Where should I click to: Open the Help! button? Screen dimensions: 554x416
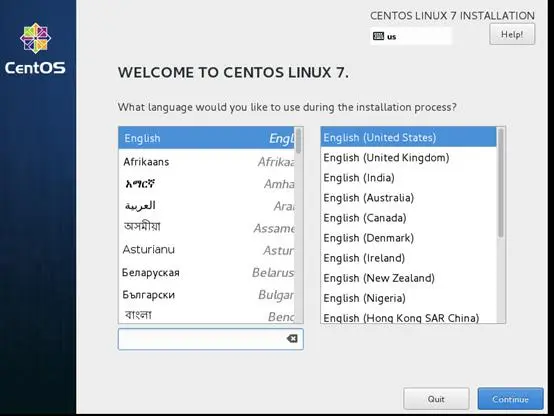[x=512, y=34]
